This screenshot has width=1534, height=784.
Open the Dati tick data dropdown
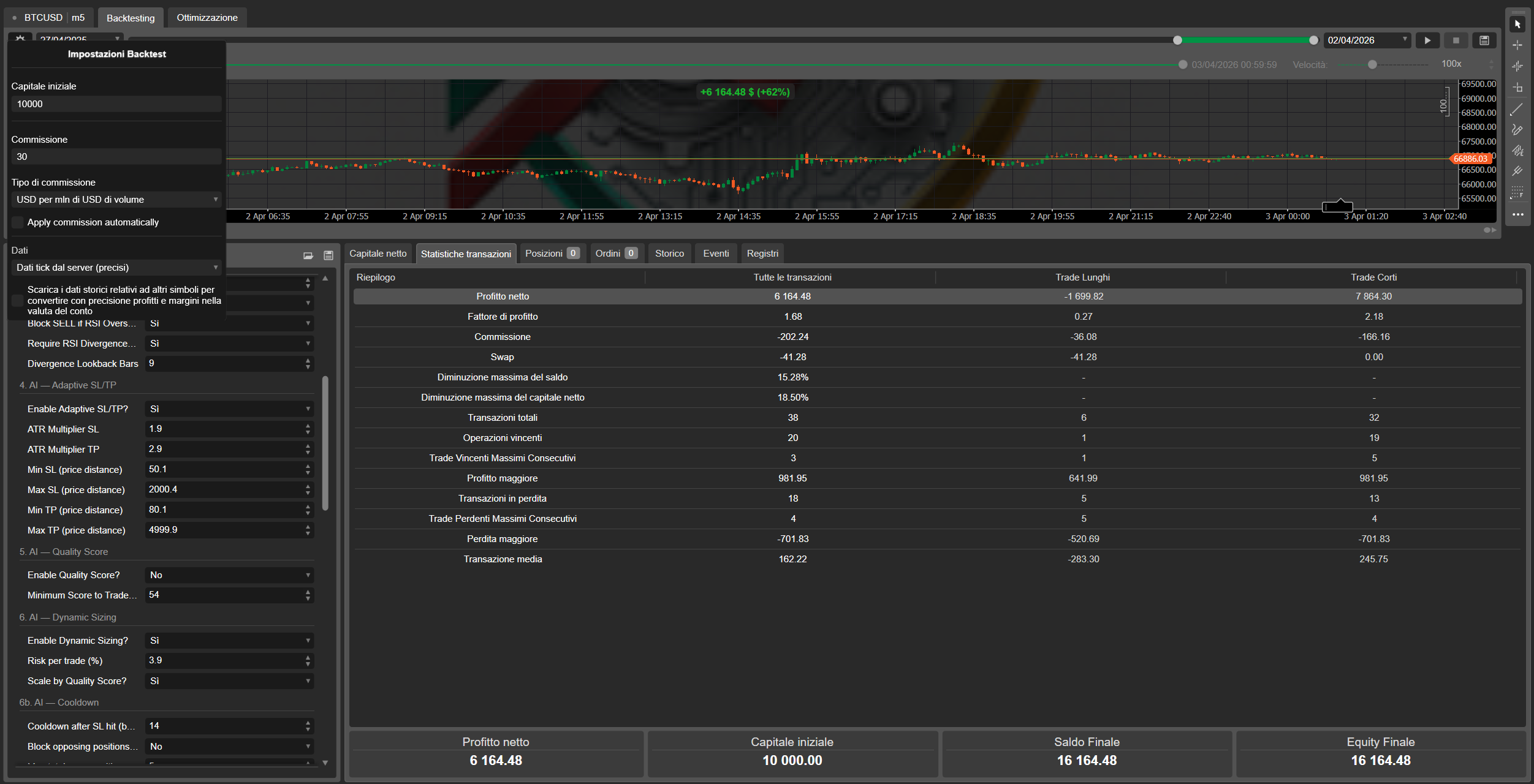pos(116,268)
